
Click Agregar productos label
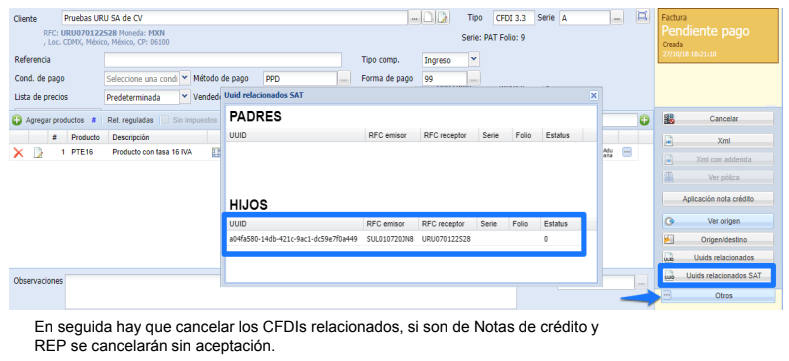(x=55, y=120)
